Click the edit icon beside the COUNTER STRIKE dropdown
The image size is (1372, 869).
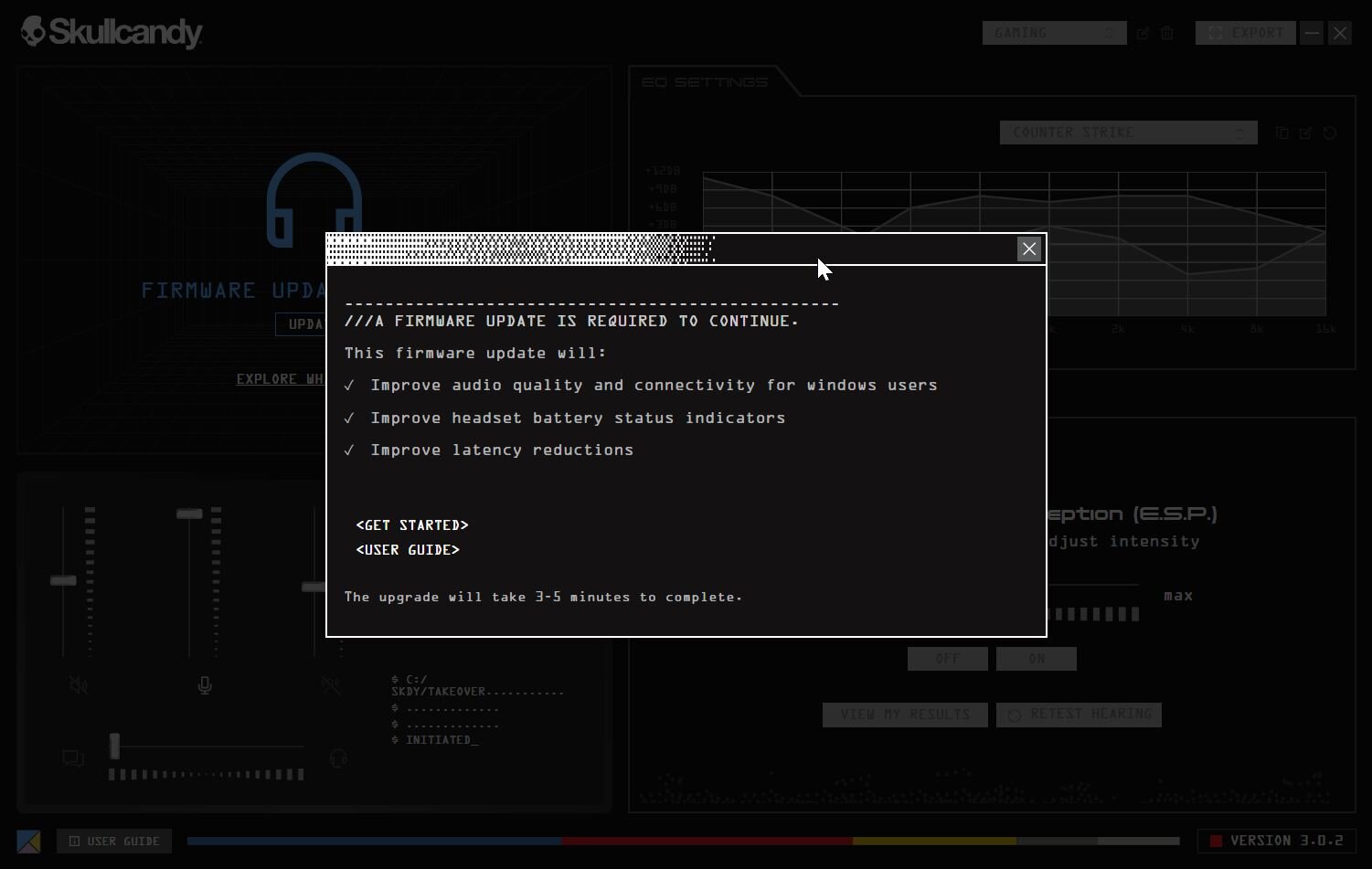coord(1305,132)
